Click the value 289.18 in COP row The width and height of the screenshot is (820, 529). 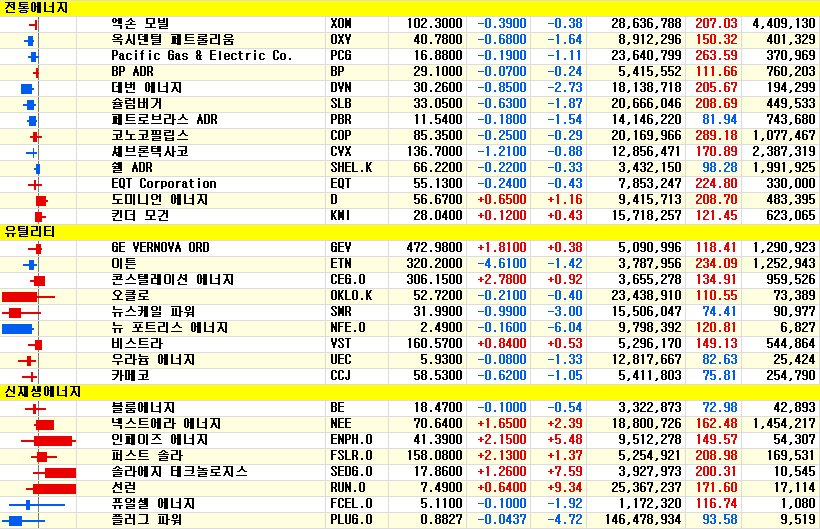point(716,135)
